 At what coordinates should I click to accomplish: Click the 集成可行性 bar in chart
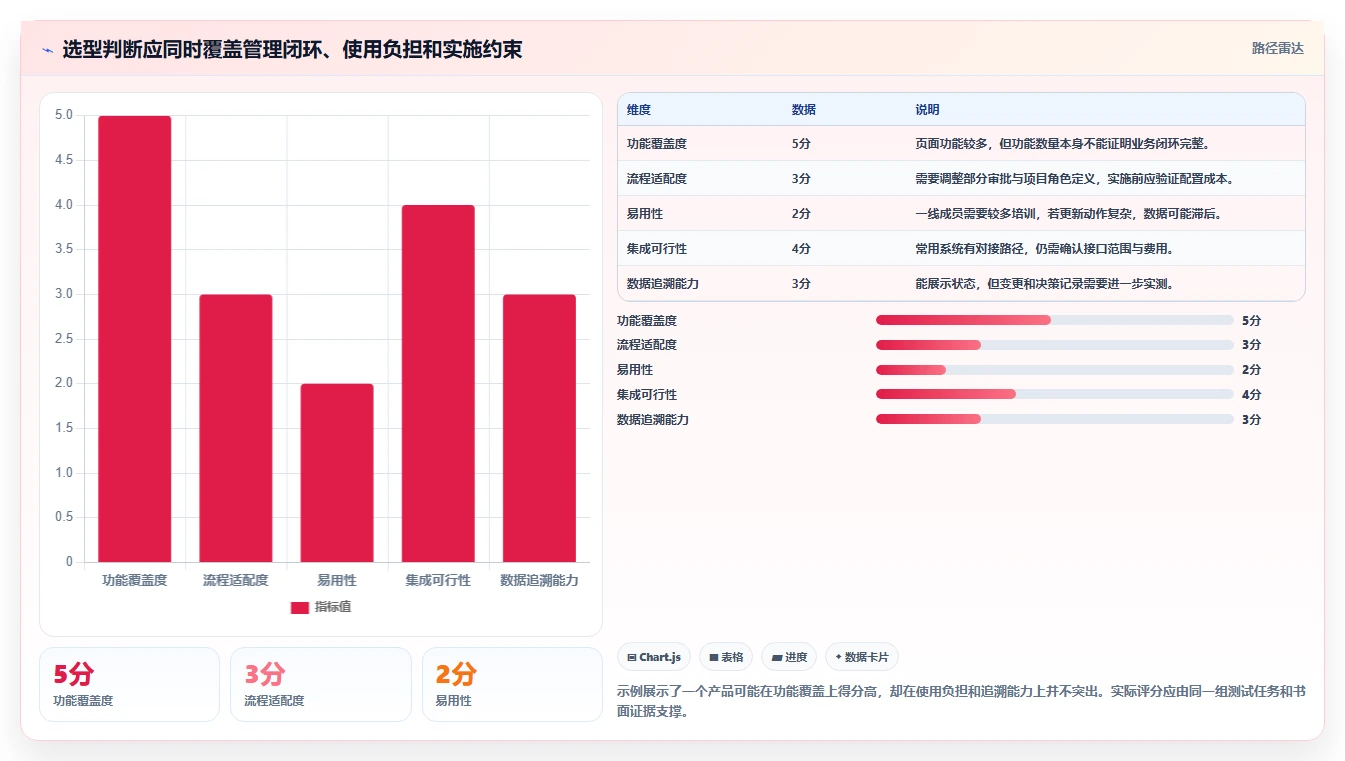point(438,383)
